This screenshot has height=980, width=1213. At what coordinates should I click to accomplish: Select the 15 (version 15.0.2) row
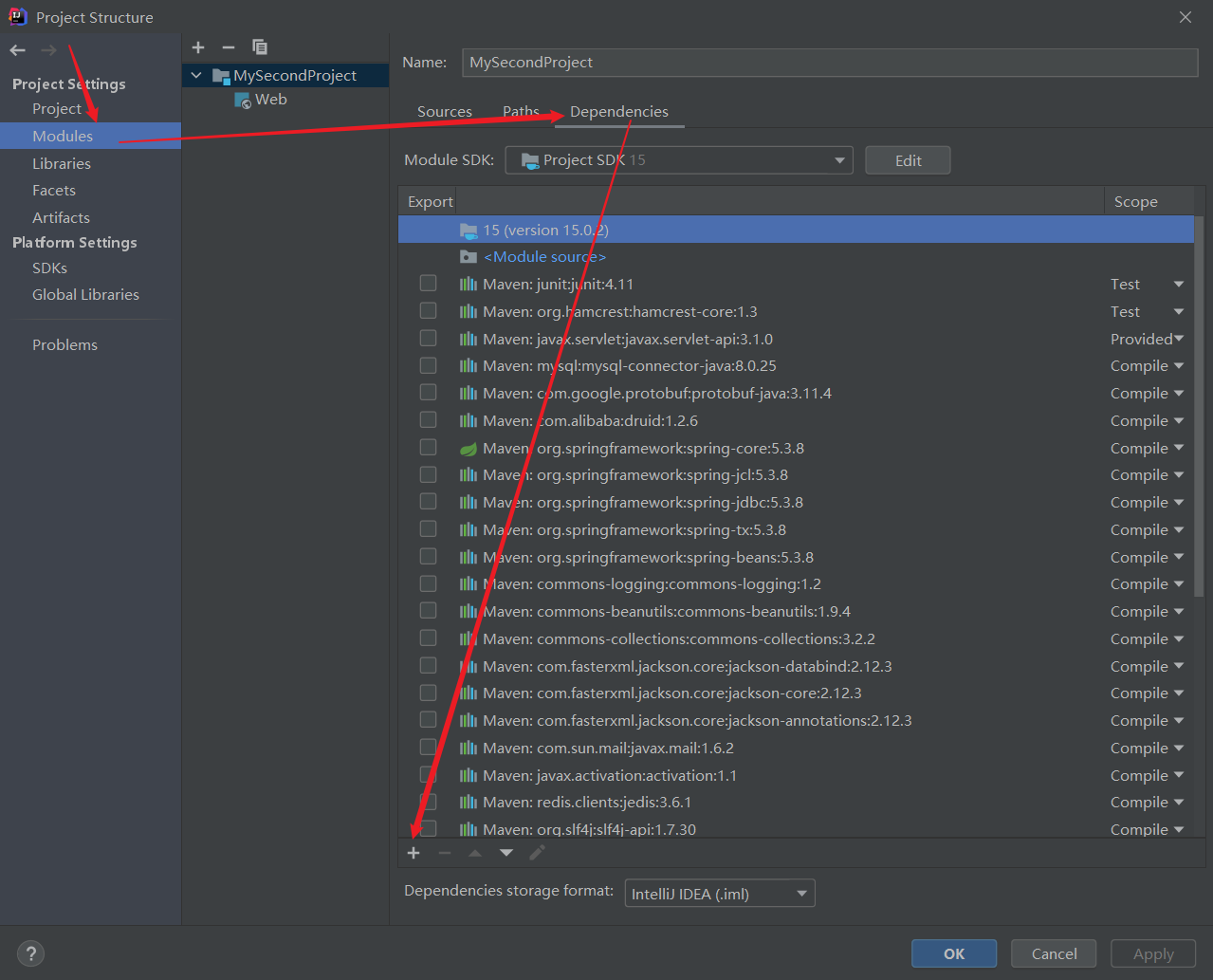click(796, 230)
